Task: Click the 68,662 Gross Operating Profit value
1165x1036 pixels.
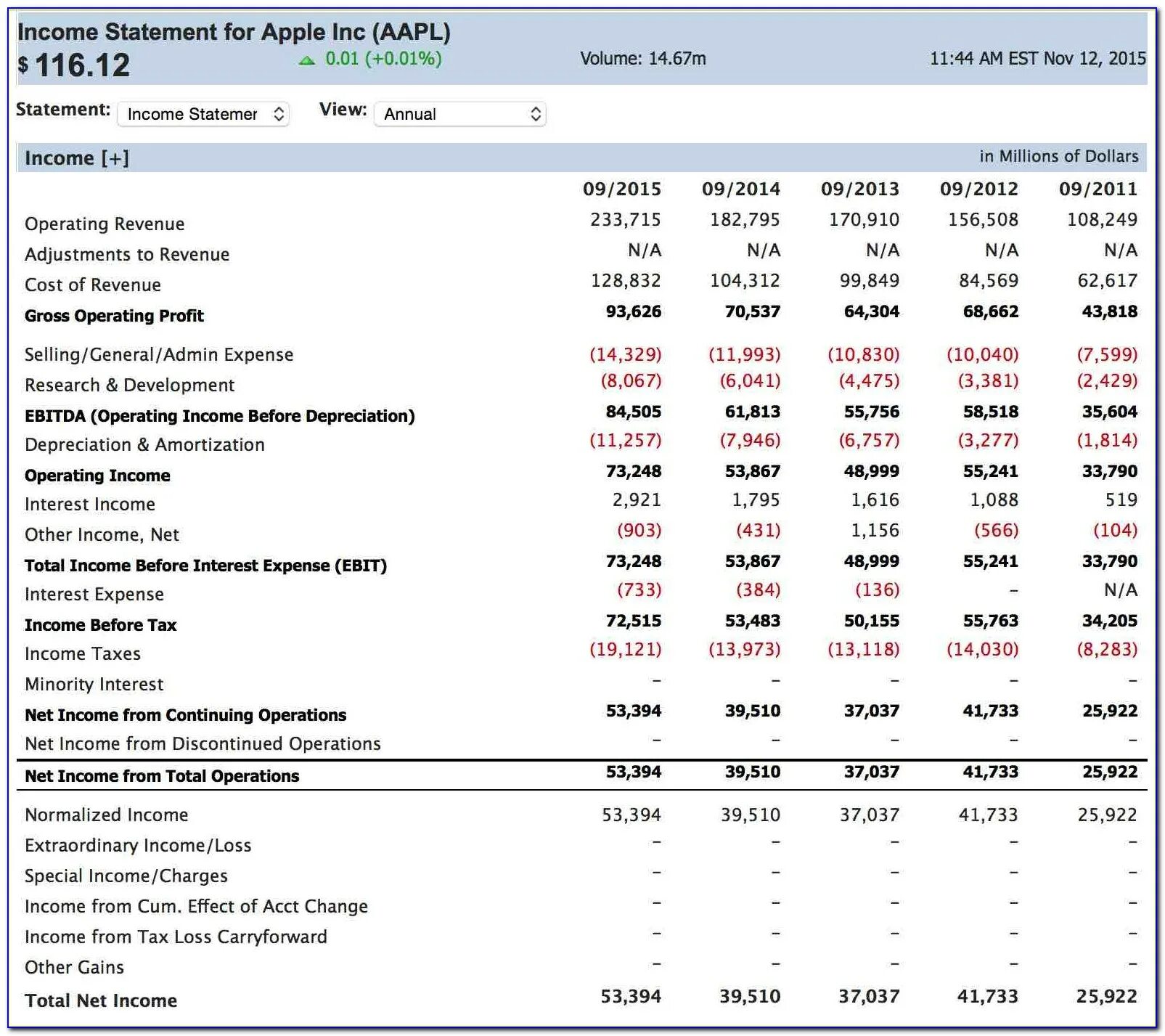Action: tap(991, 311)
